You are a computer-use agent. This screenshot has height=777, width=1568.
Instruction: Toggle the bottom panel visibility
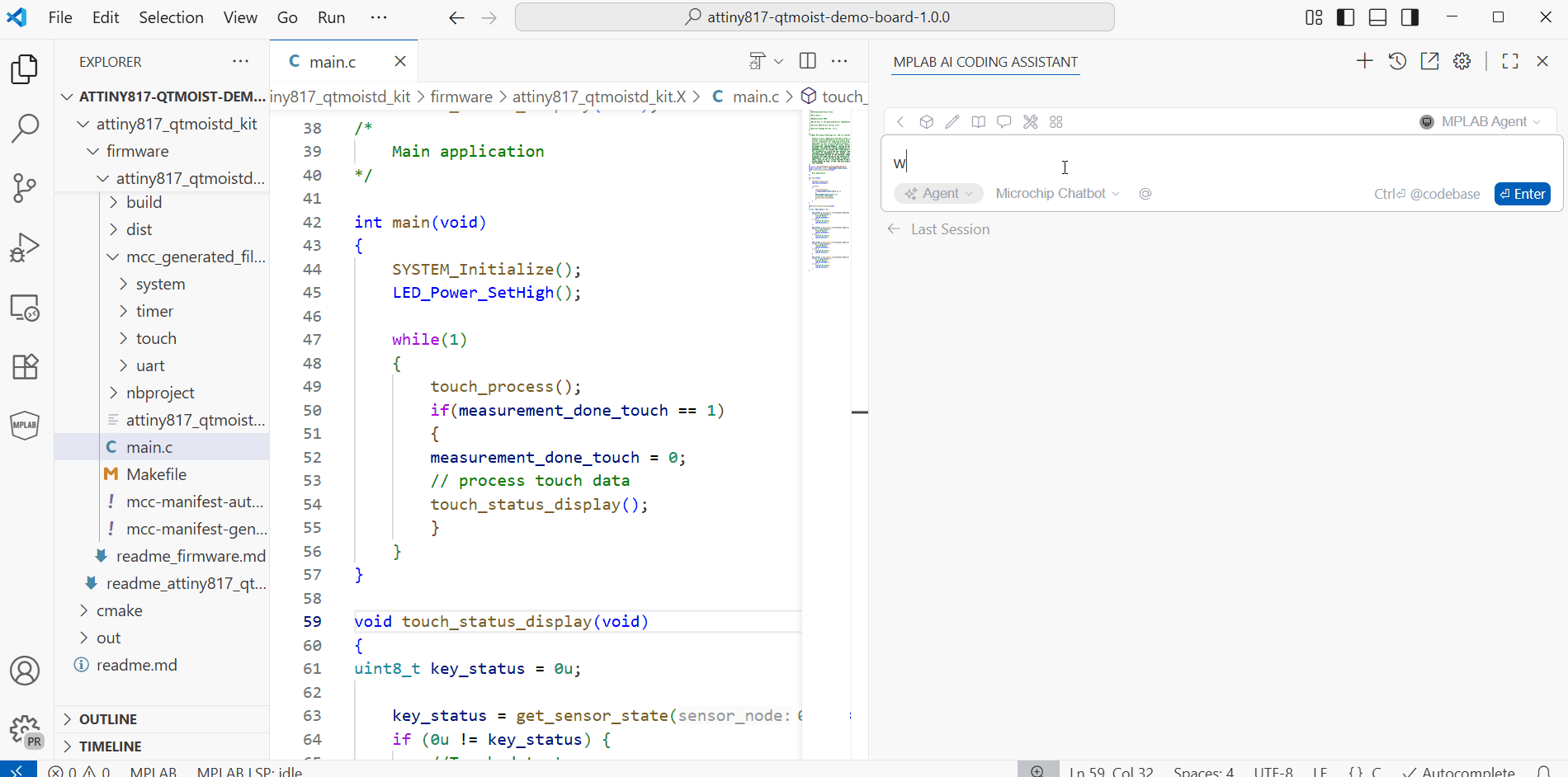(x=1377, y=17)
